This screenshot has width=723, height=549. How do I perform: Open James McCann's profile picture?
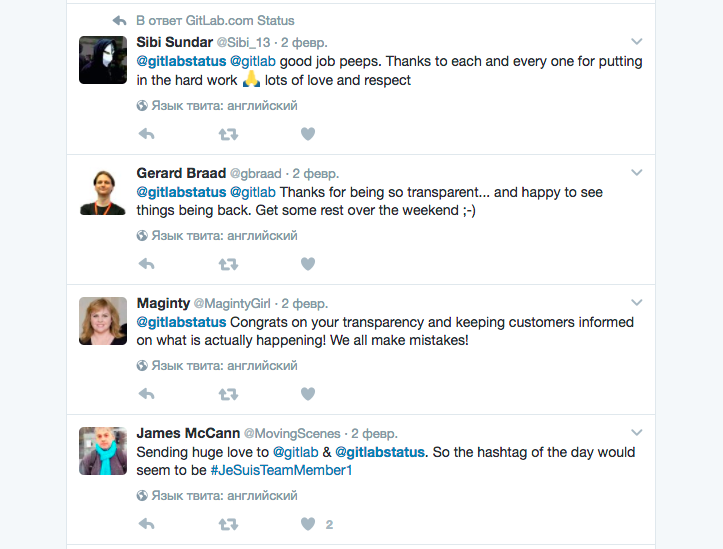pyautogui.click(x=102, y=450)
